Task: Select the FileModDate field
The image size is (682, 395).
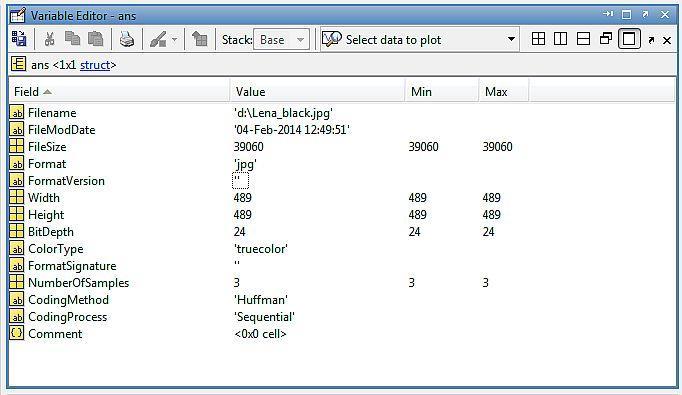Action: tap(61, 130)
